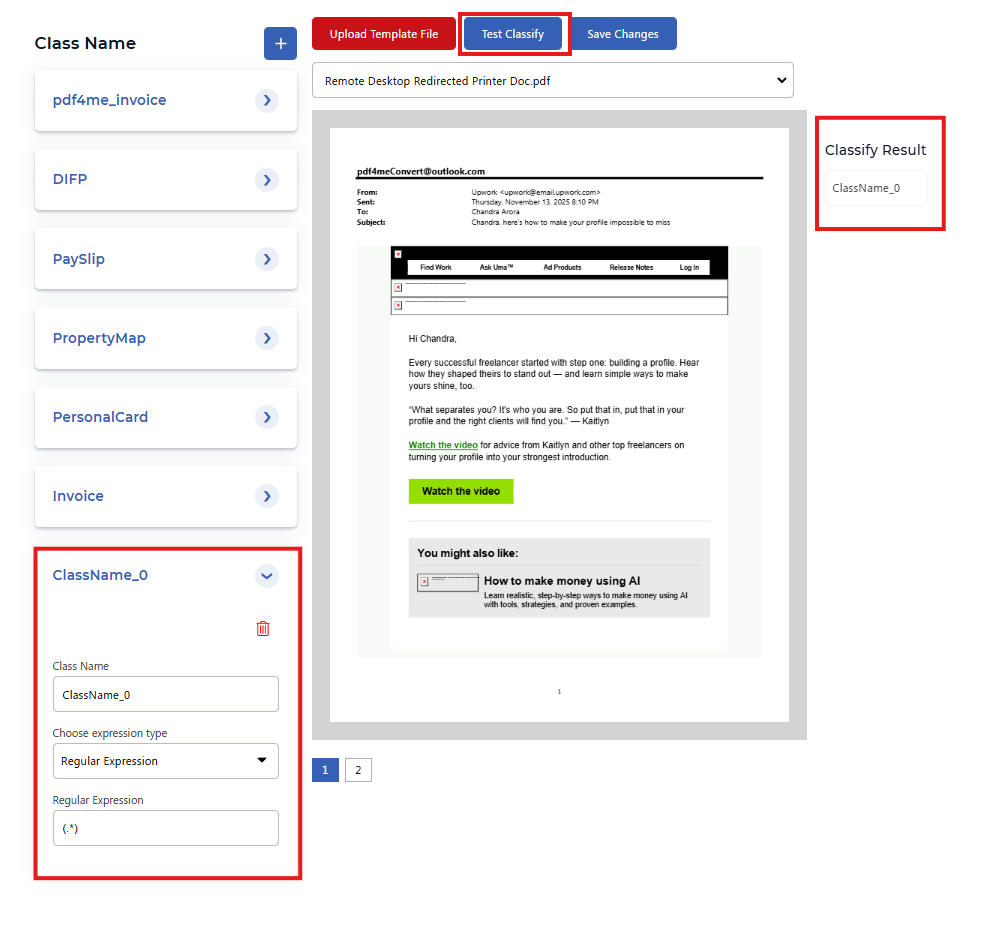Click the PropertyMap chevron icon
Image resolution: width=1007 pixels, height=935 pixels.
266,338
